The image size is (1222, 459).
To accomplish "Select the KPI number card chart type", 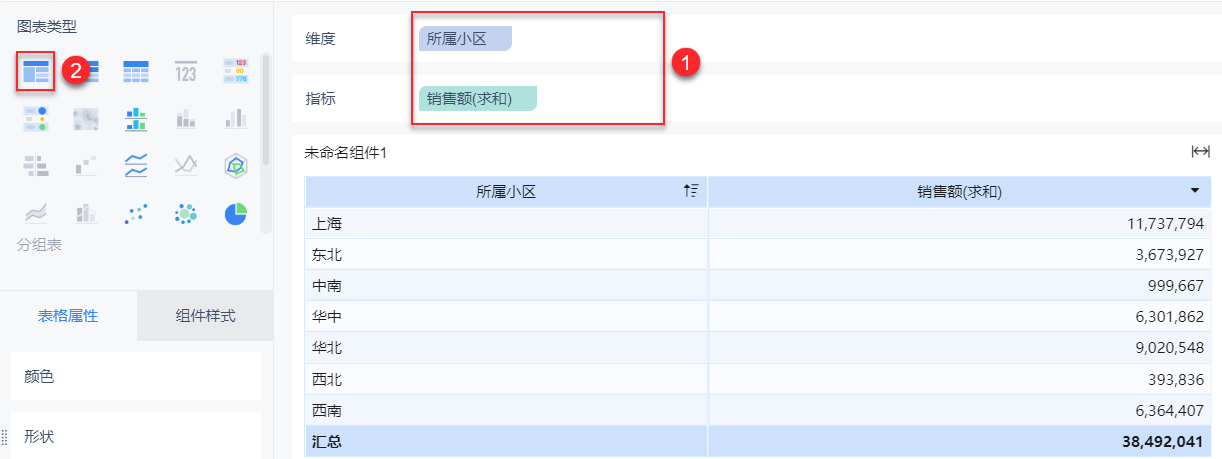I will (186, 70).
